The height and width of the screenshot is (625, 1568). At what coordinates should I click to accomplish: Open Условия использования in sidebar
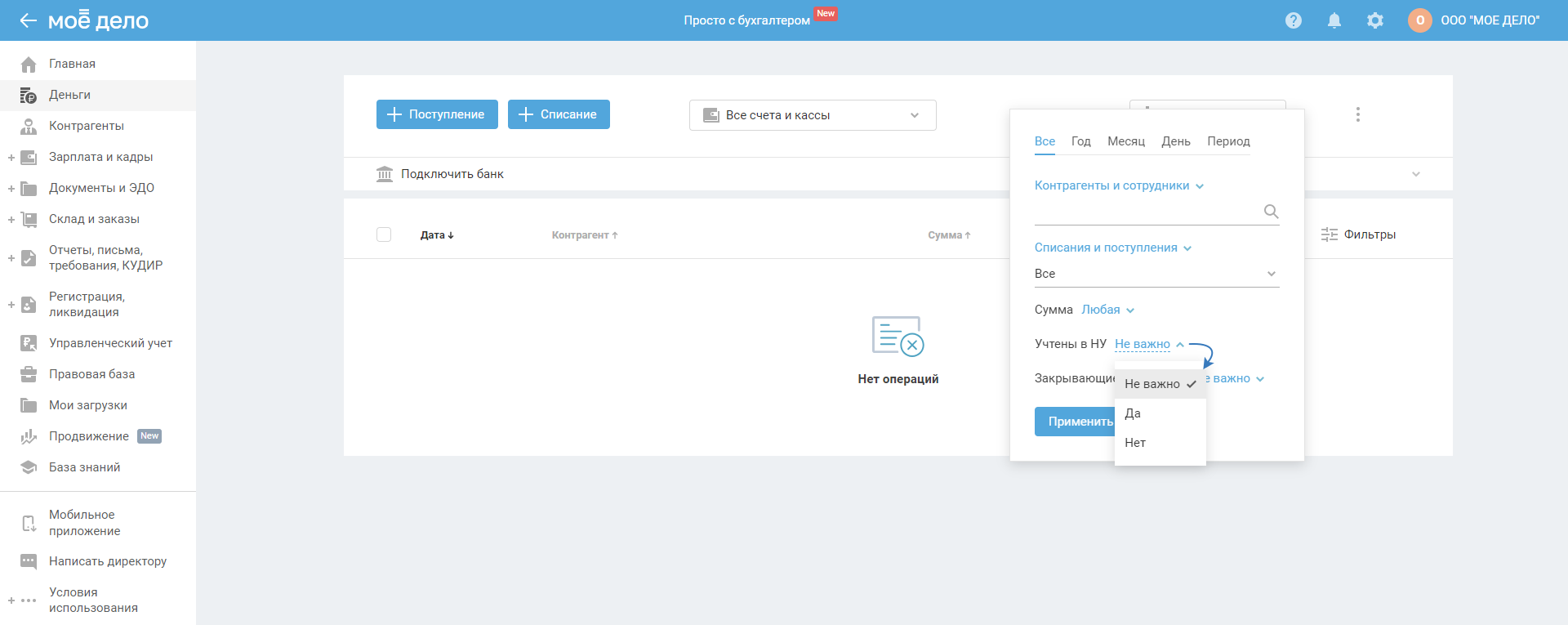(93, 600)
